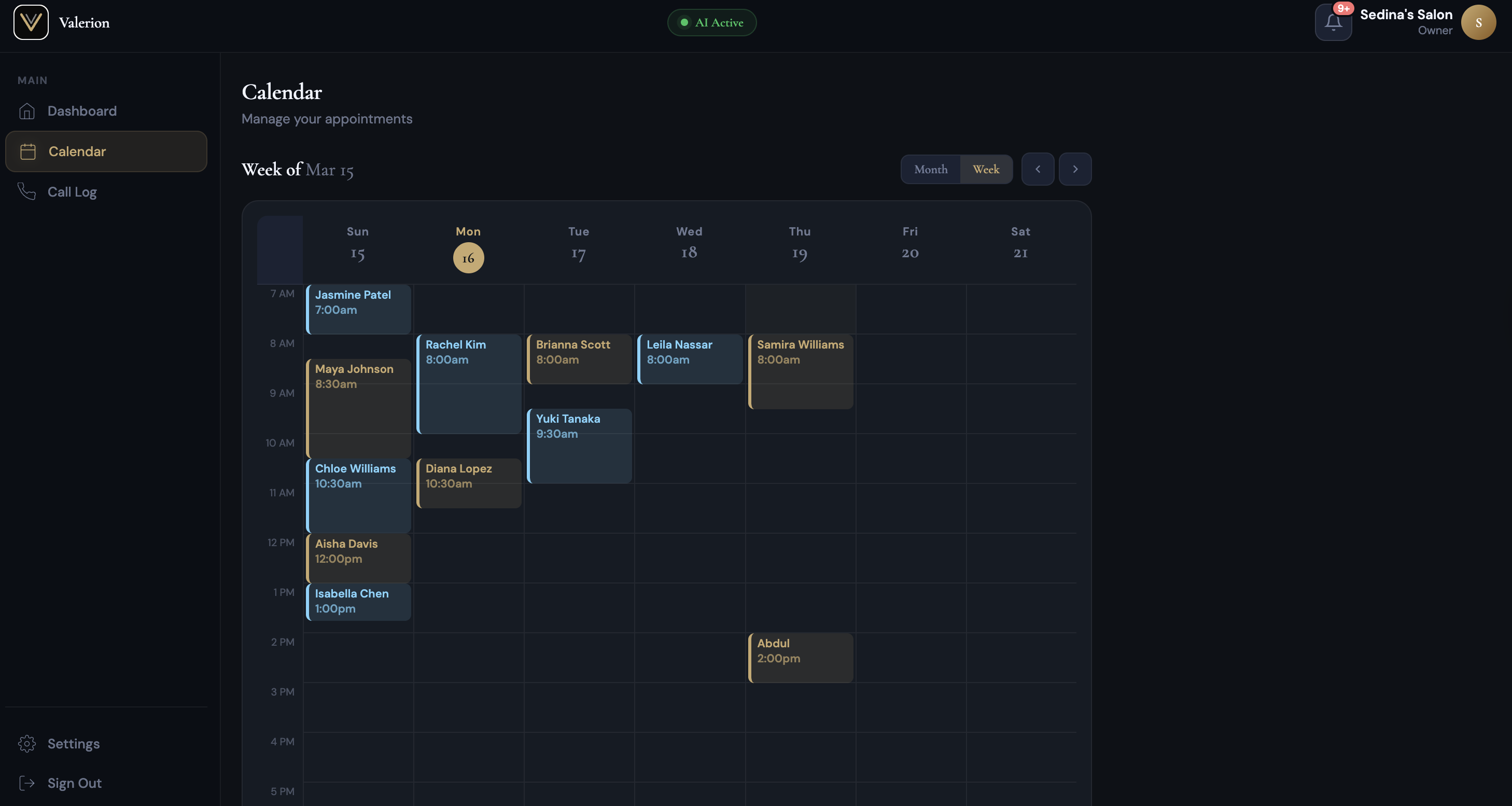This screenshot has width=1512, height=806.
Task: Click the Sign Out icon
Action: 27,783
